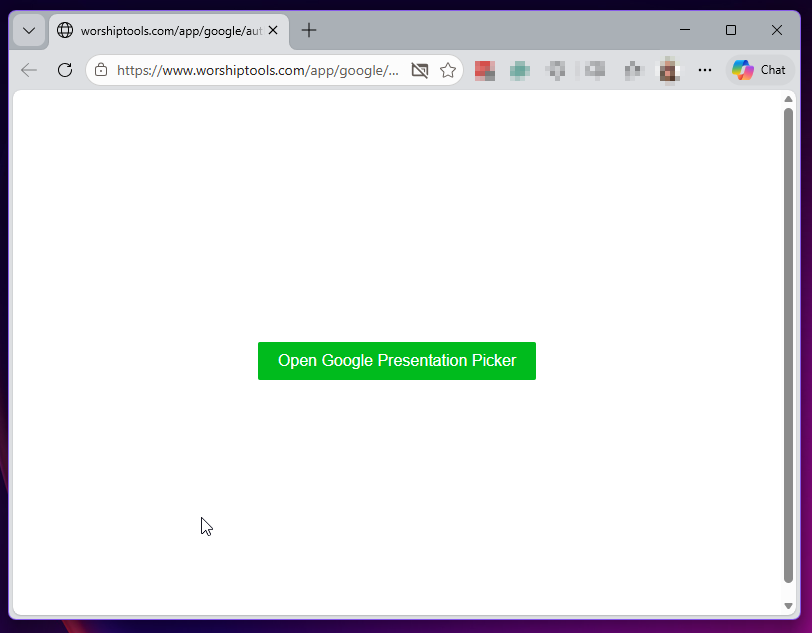Click the blocked camera icon in address bar
Image resolution: width=812 pixels, height=633 pixels.
(x=420, y=70)
